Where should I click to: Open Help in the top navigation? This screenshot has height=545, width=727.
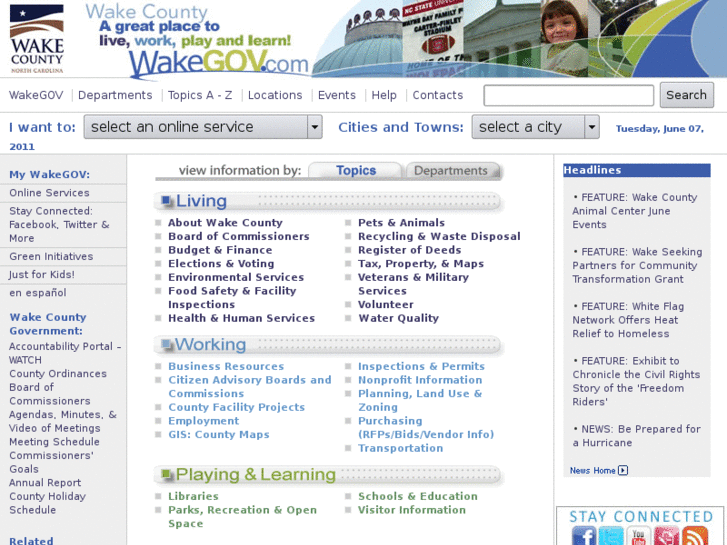(384, 95)
